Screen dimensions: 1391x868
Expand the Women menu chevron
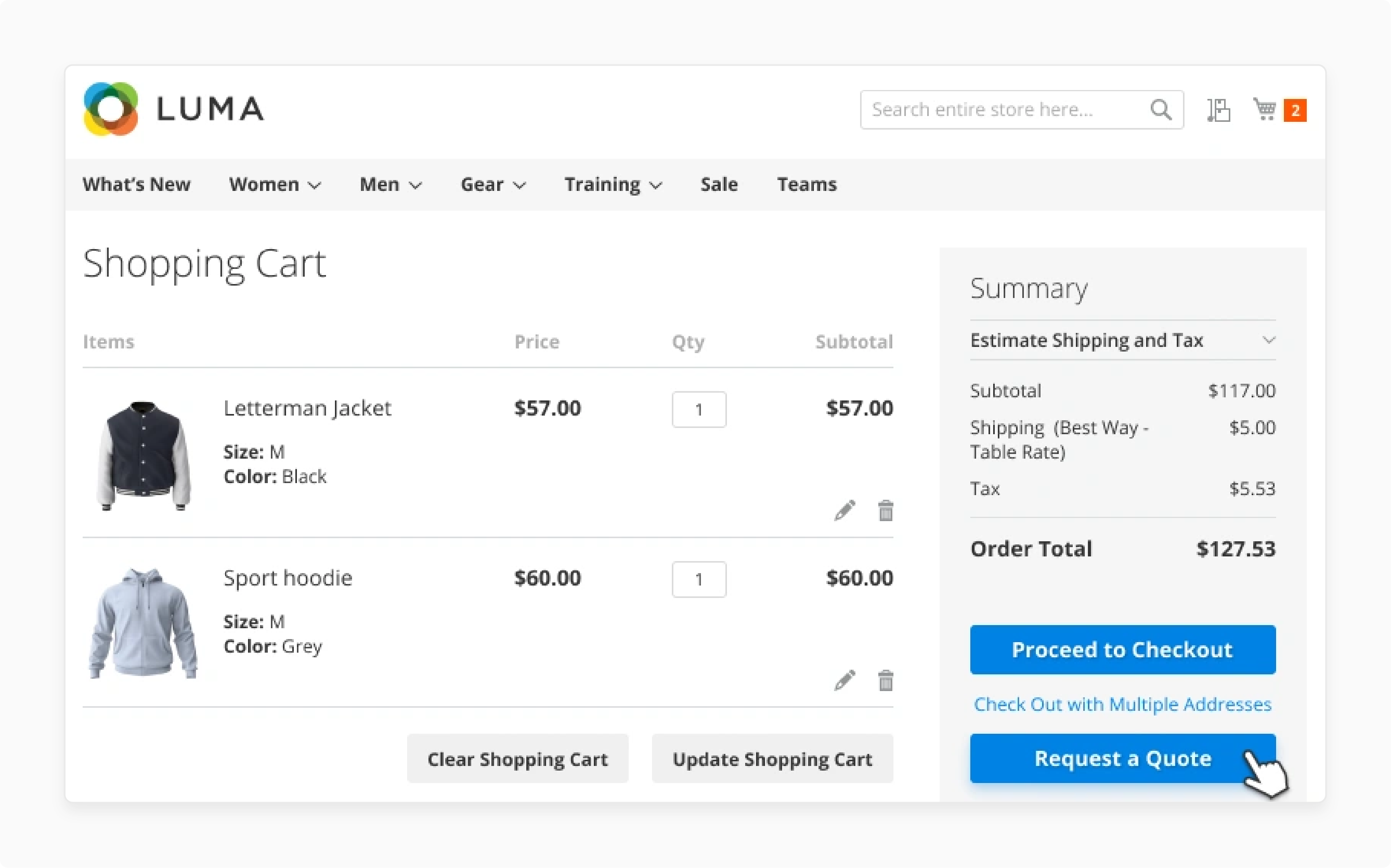(314, 185)
